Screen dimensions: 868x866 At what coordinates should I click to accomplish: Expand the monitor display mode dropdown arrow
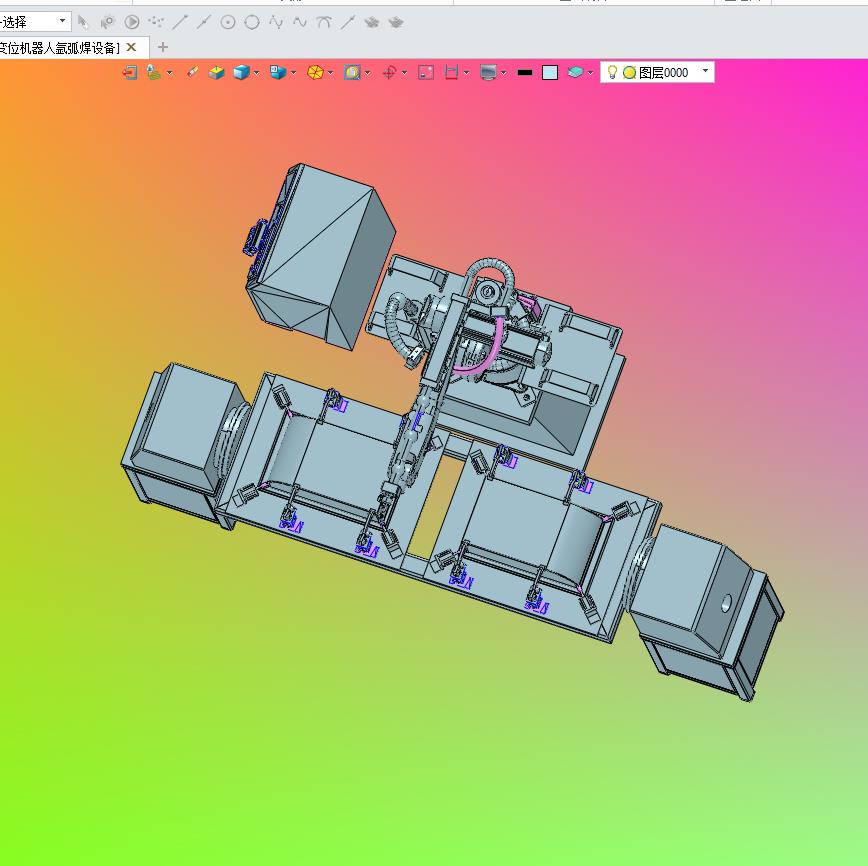(503, 72)
